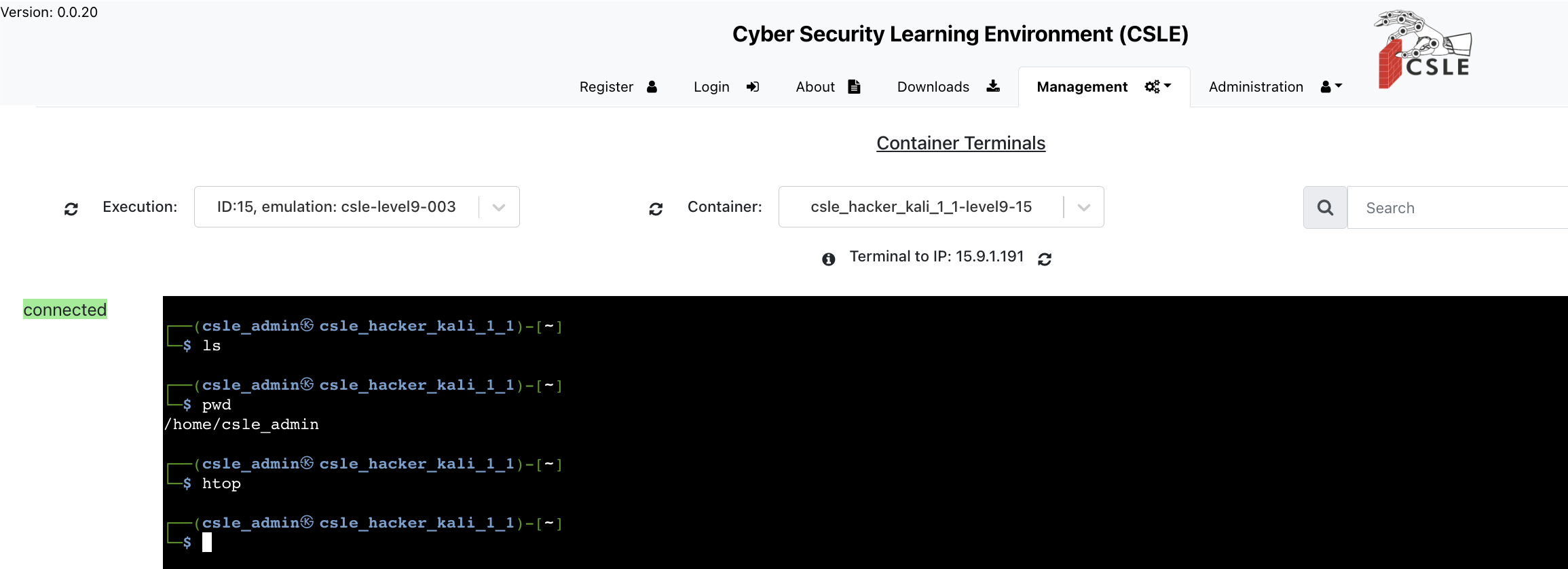Expand the Execution dropdown chevron
1568x569 pixels.
click(499, 207)
